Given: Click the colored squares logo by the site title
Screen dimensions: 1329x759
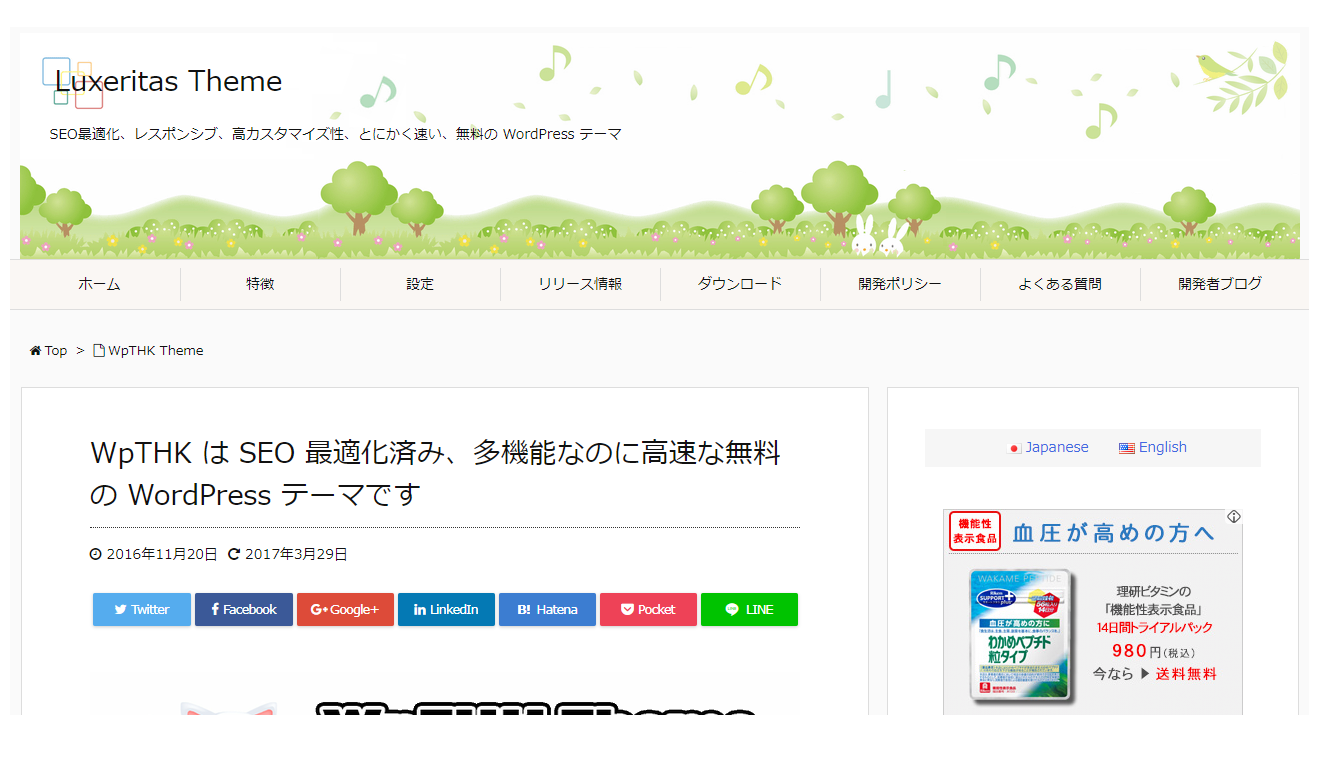Looking at the screenshot, I should (x=72, y=83).
